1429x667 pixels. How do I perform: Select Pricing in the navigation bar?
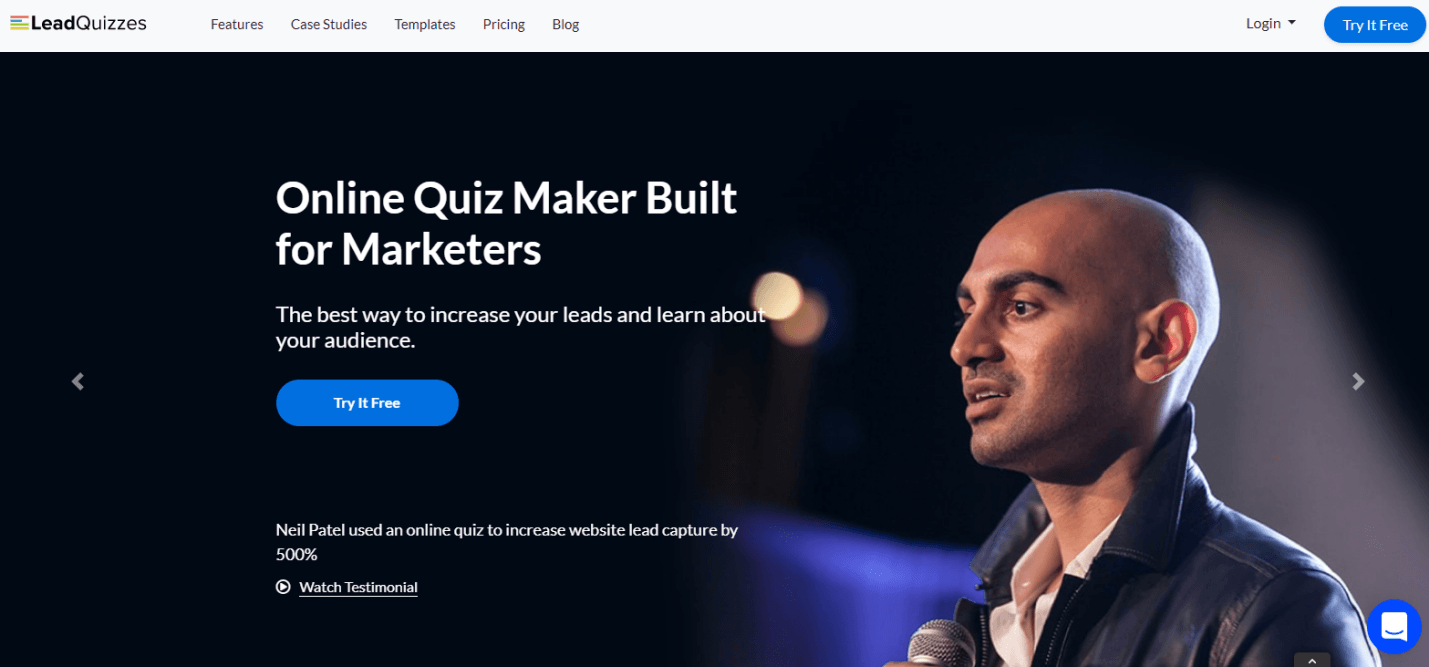coord(504,24)
